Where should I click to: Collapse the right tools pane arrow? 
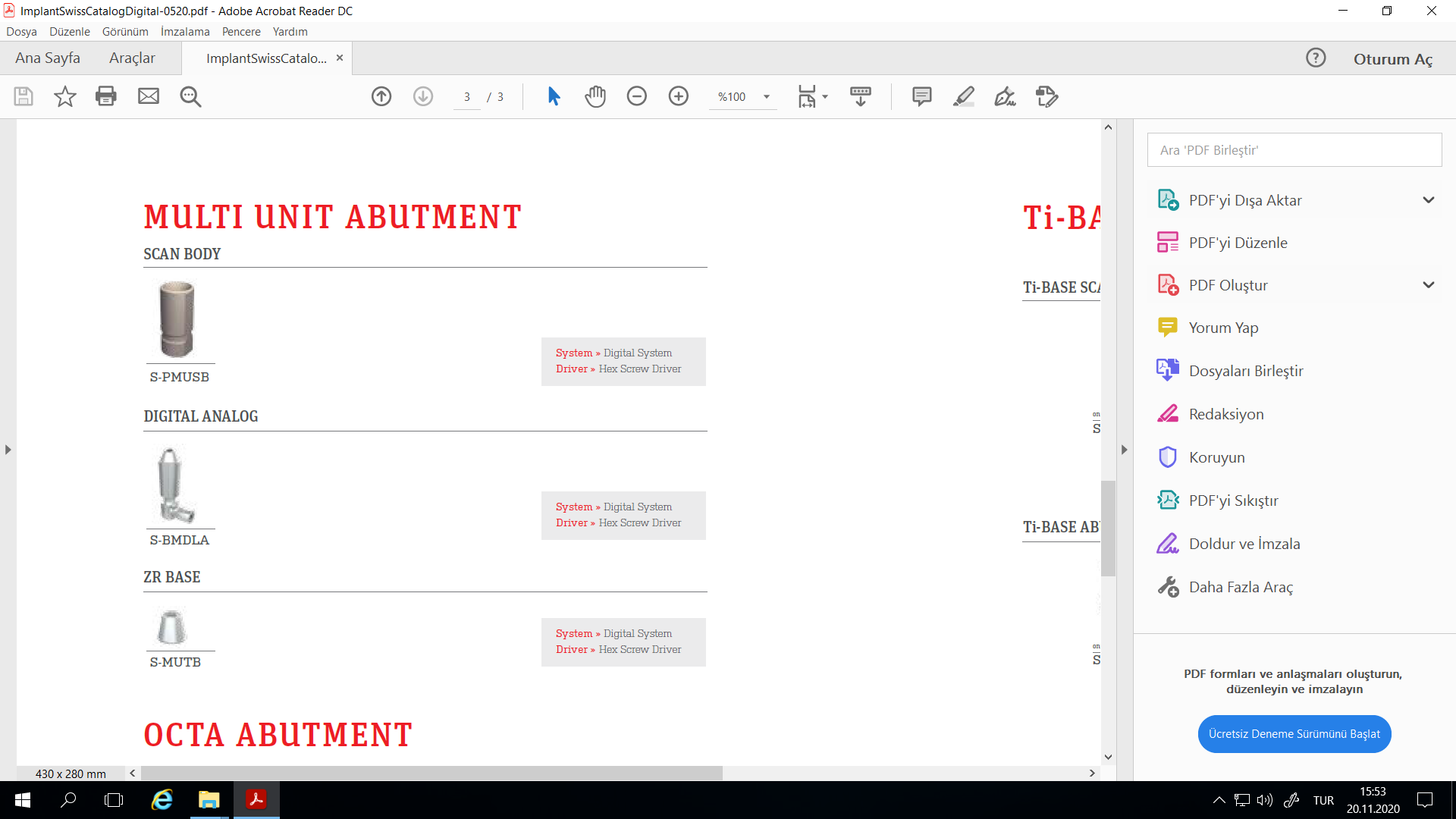[x=1124, y=450]
